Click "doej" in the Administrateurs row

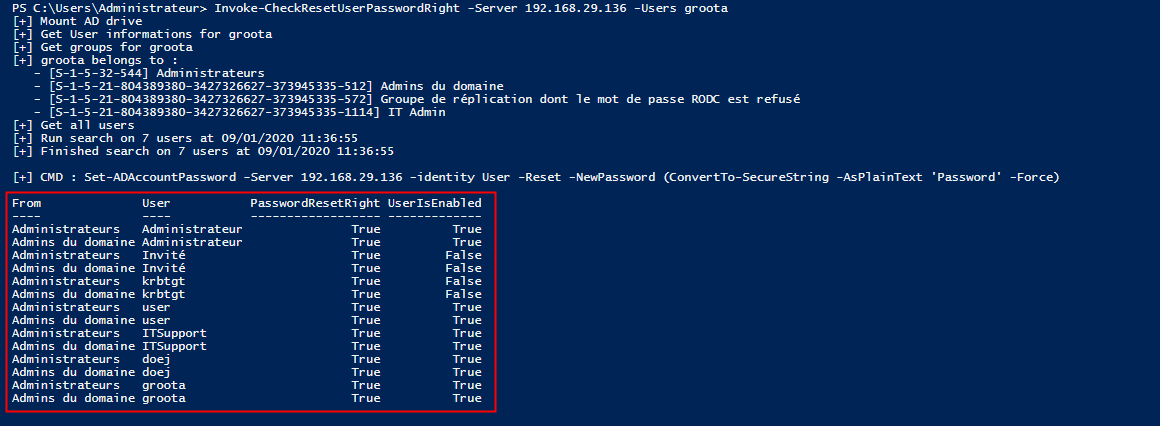pyautogui.click(x=156, y=359)
